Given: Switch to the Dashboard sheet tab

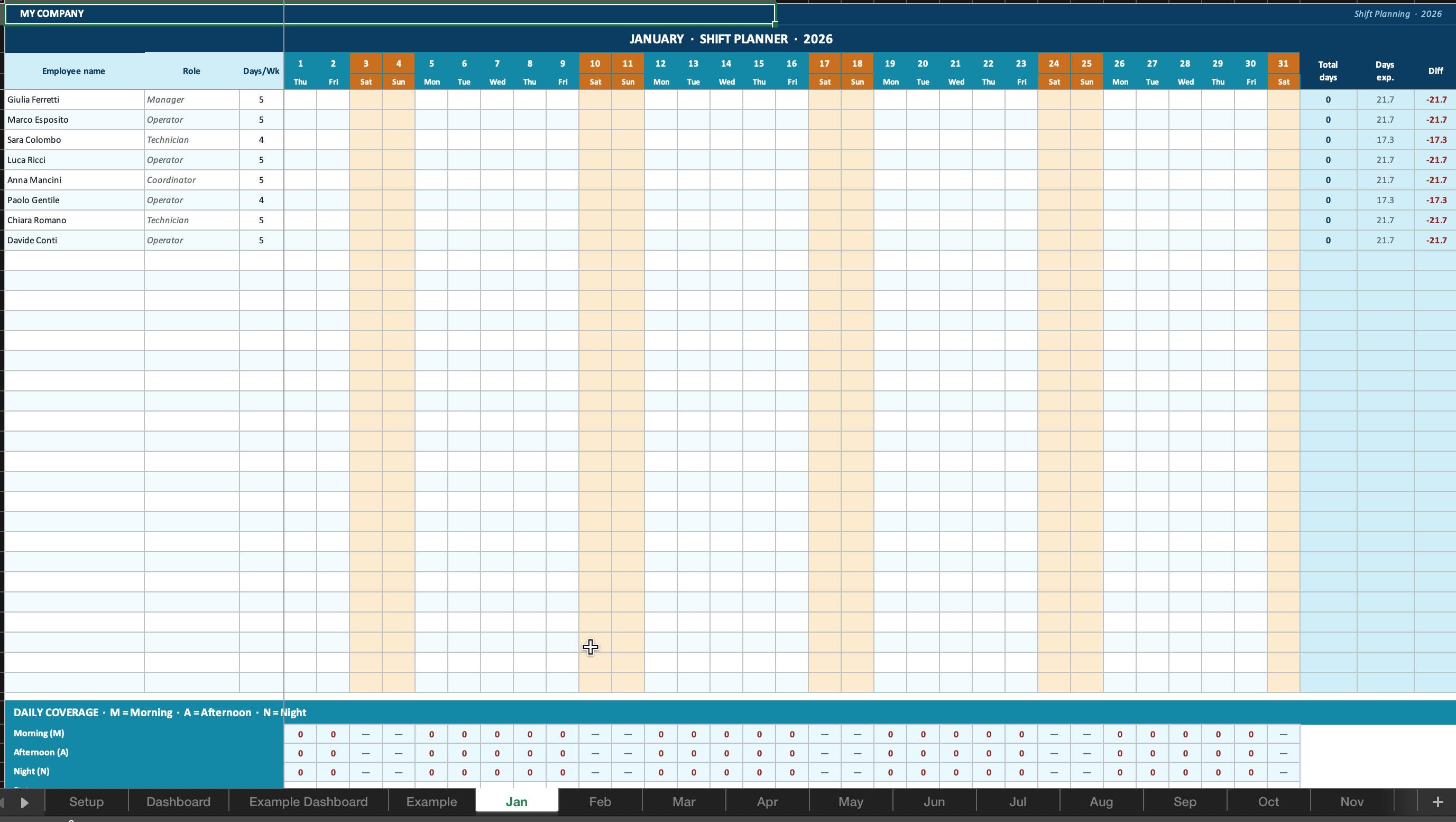Looking at the screenshot, I should point(179,802).
